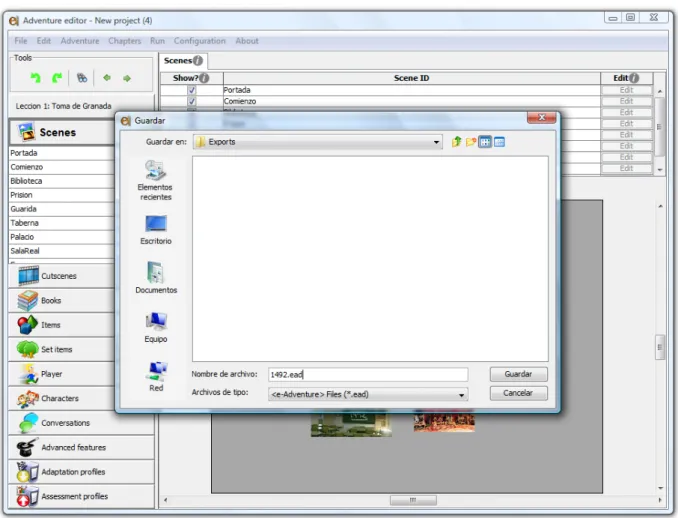Click the green scene thumbnail in preview
The width and height of the screenshot is (678, 518).
(x=351, y=423)
